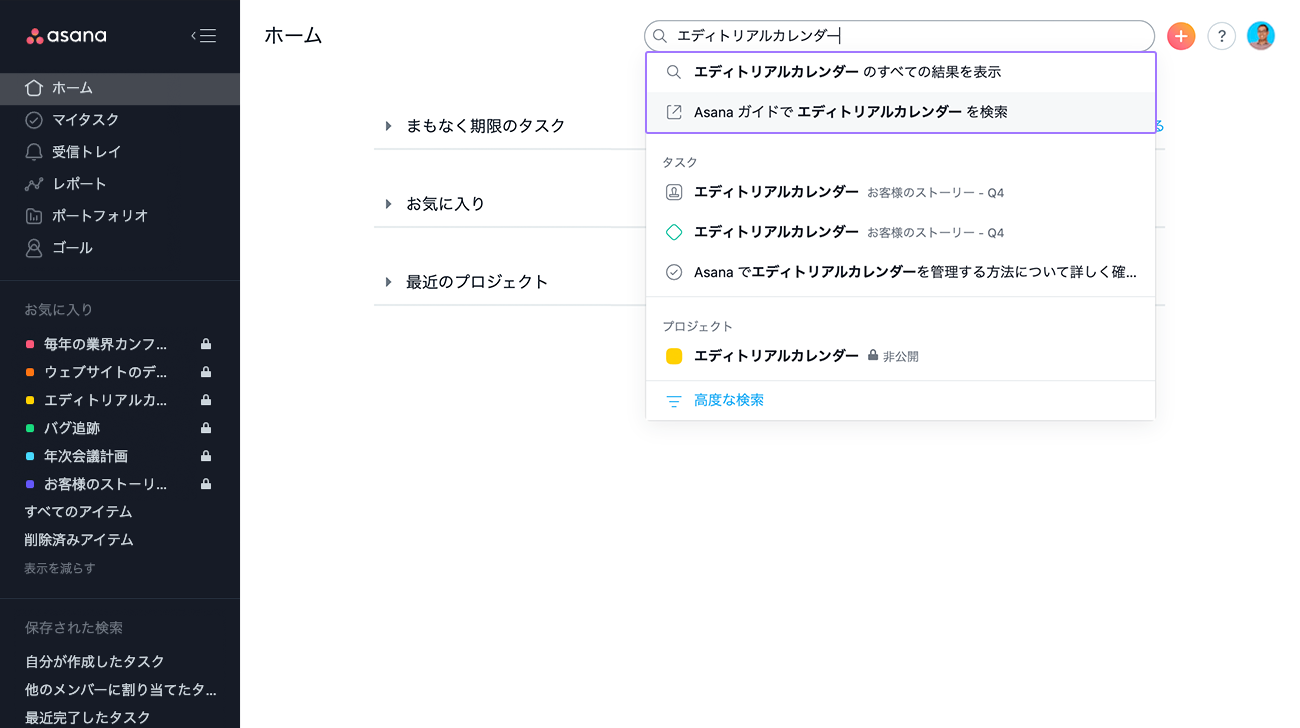Image resolution: width=1300 pixels, height=728 pixels.
Task: Expand the お気に入り section on home
Action: pos(388,204)
